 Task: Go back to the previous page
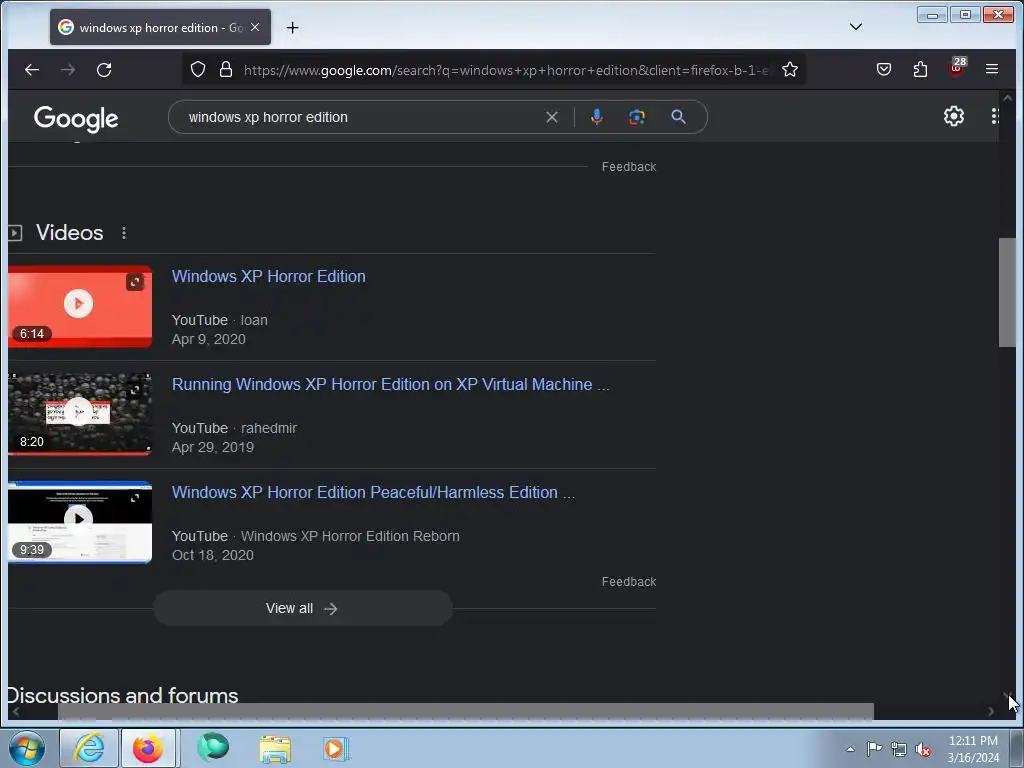[31, 69]
